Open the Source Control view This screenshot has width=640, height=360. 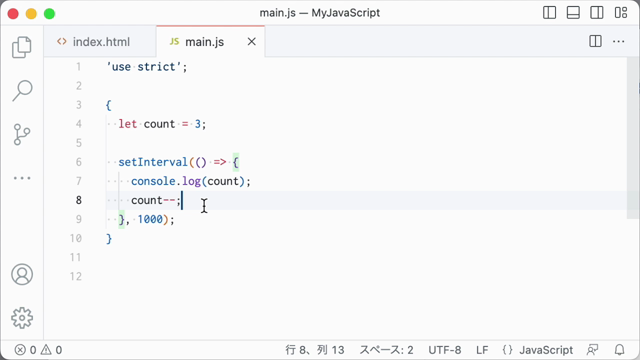click(x=22, y=134)
